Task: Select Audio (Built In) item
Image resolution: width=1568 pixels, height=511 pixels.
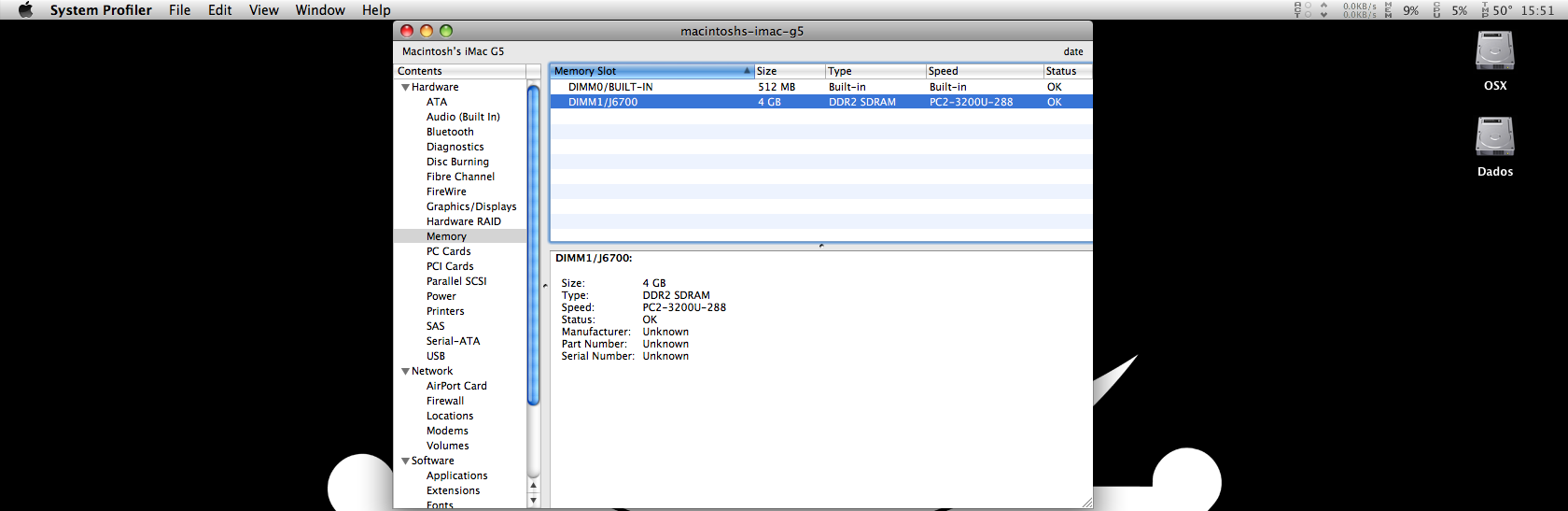Action: (x=463, y=117)
